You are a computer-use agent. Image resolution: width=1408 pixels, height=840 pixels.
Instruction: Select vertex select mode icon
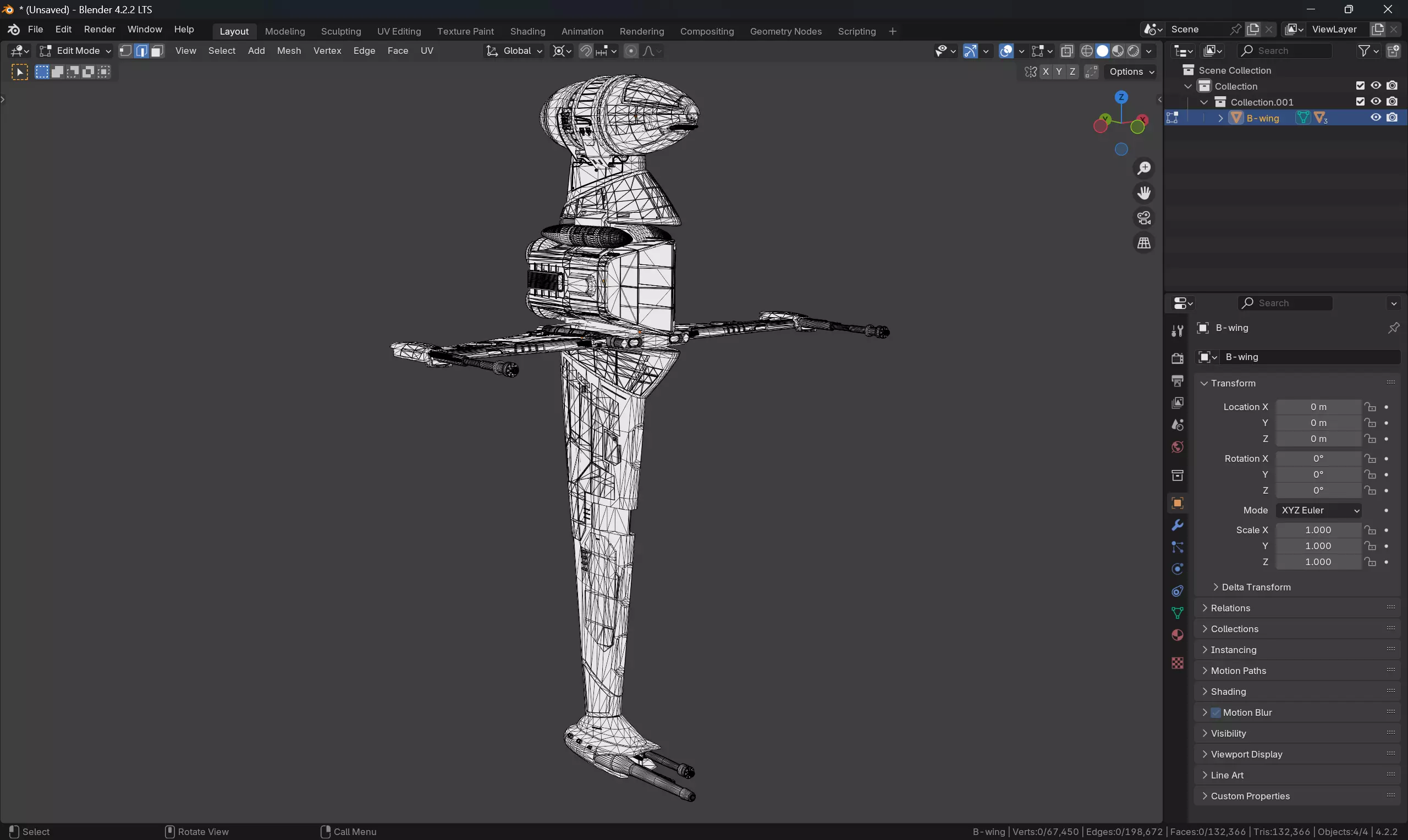click(x=126, y=51)
